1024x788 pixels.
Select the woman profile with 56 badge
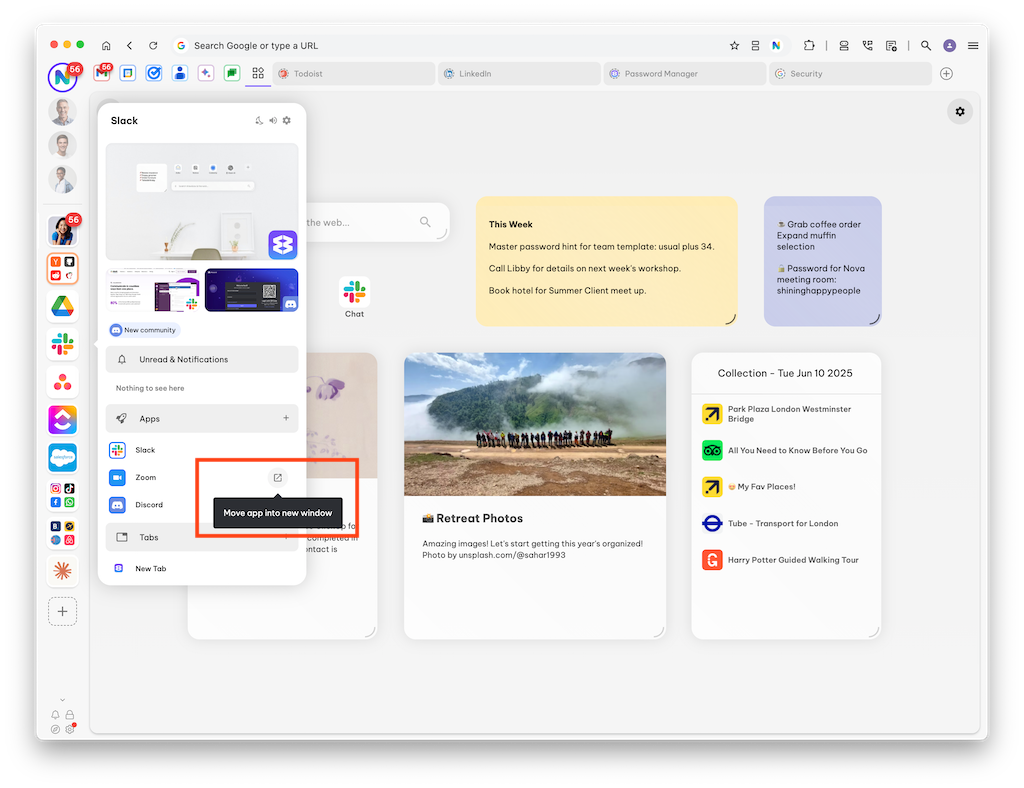coord(63,230)
